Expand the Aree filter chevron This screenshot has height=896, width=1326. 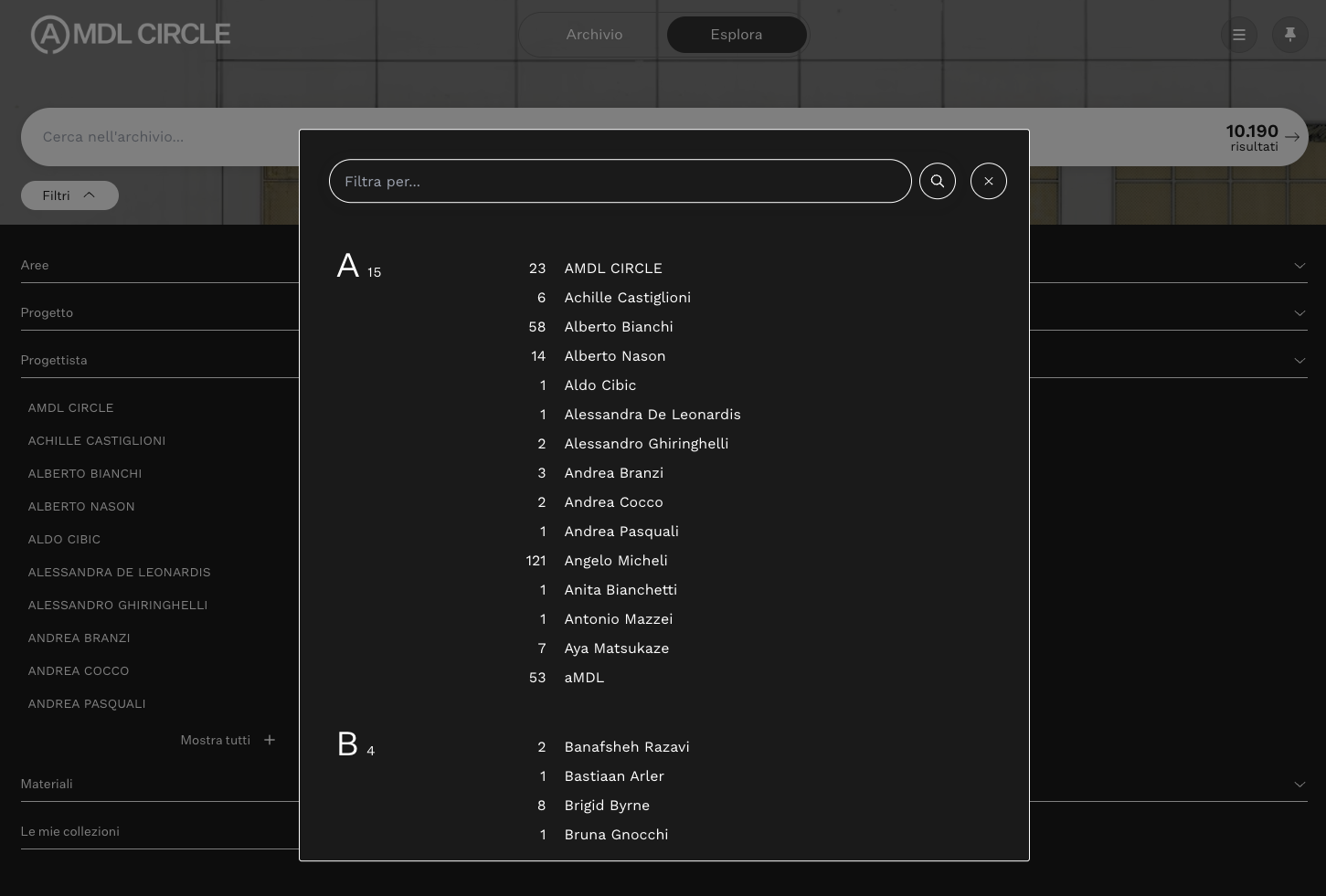point(1299,266)
